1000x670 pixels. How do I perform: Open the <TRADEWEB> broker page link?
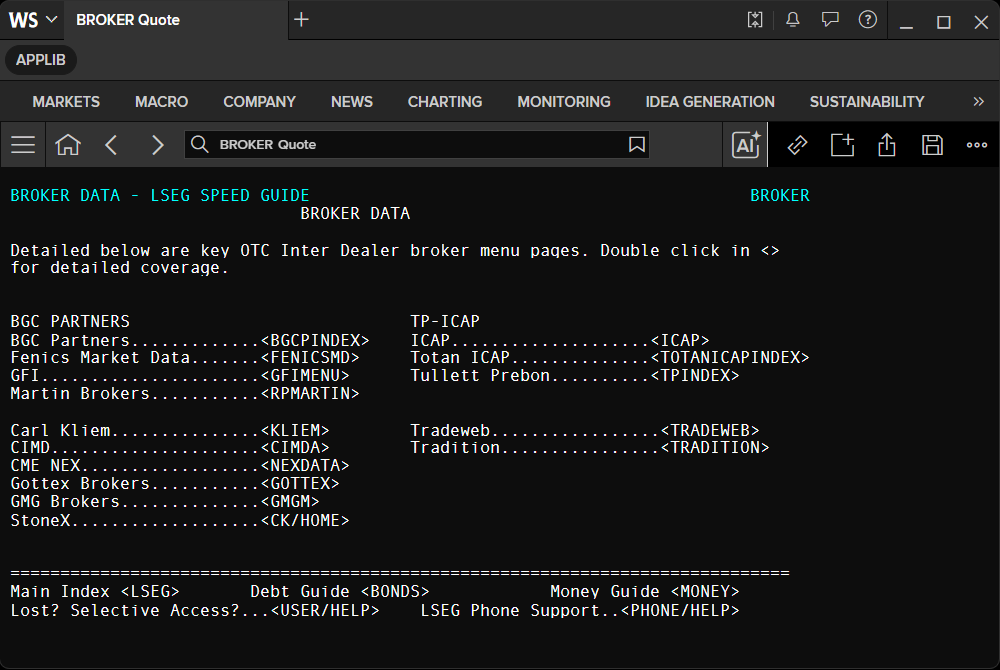(x=710, y=430)
